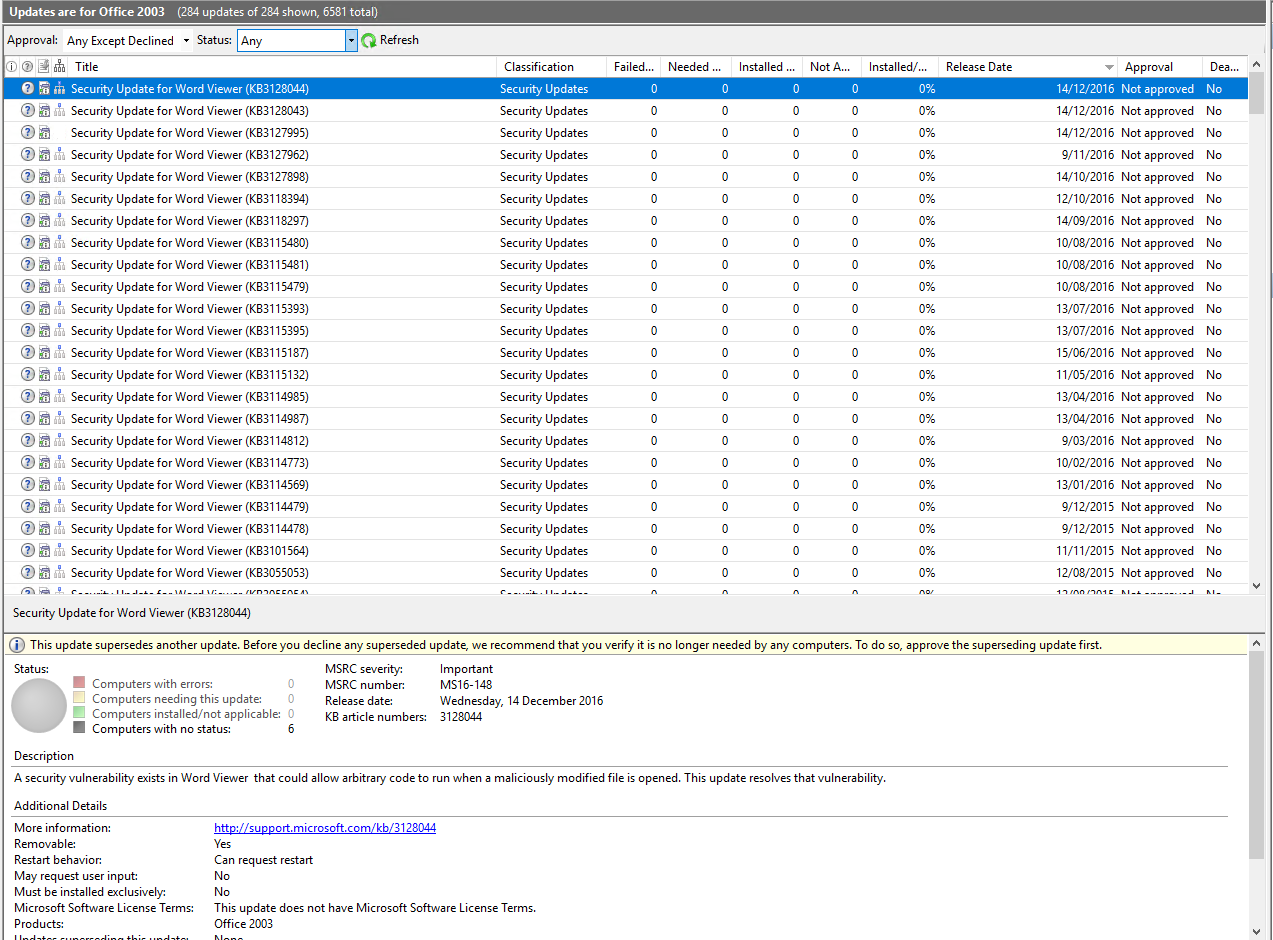This screenshot has height=940, width=1273.
Task: Click the file status column header icon
Action: click(44, 67)
